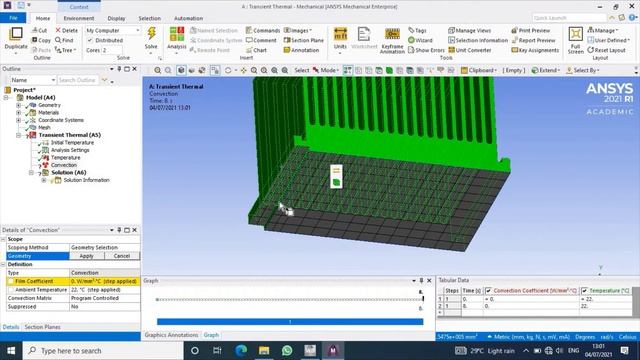Click Cancel for Geometry scope
This screenshot has height=360, width=640.
[122, 256]
